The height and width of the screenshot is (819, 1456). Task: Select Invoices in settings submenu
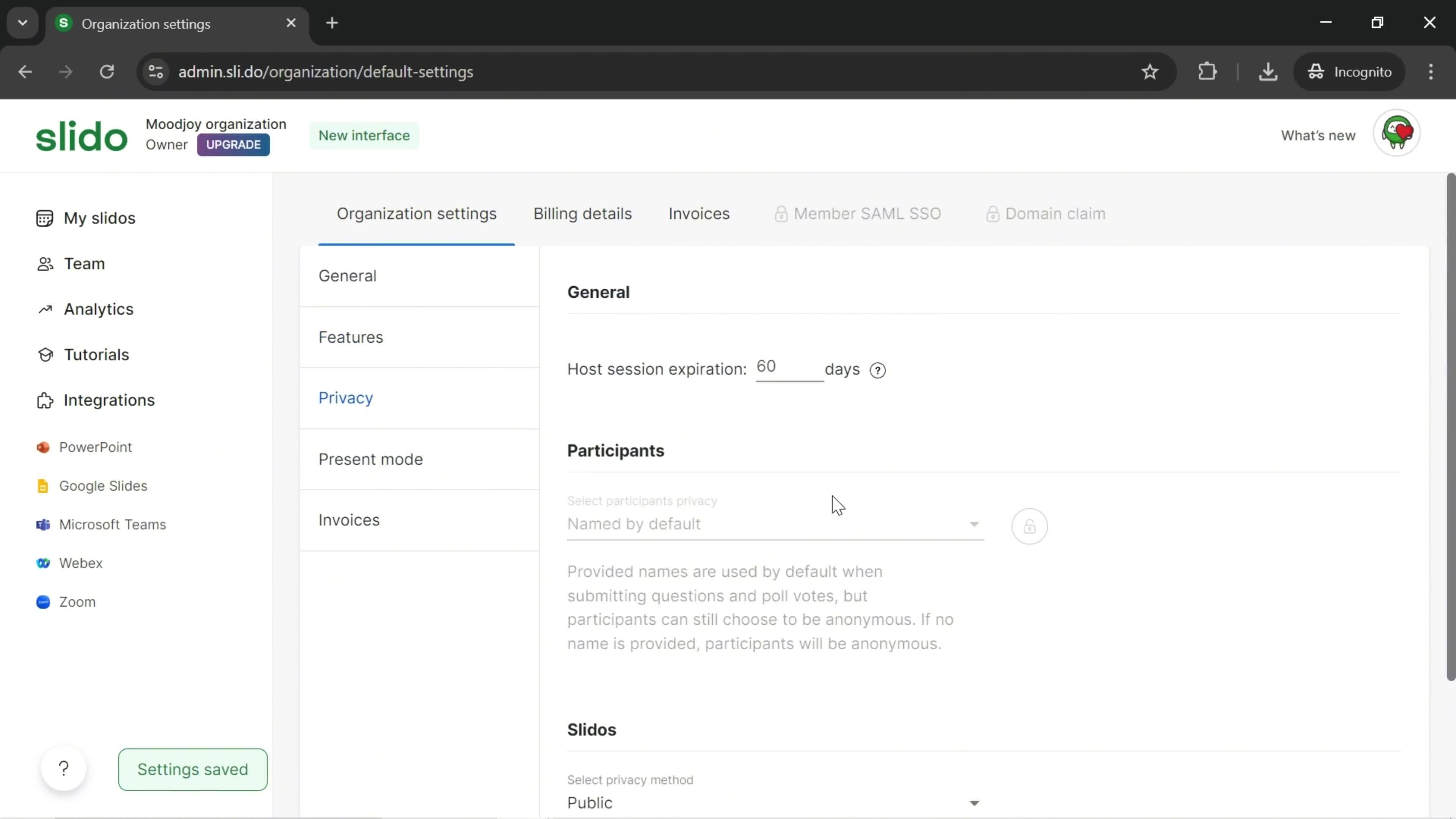tap(419, 521)
